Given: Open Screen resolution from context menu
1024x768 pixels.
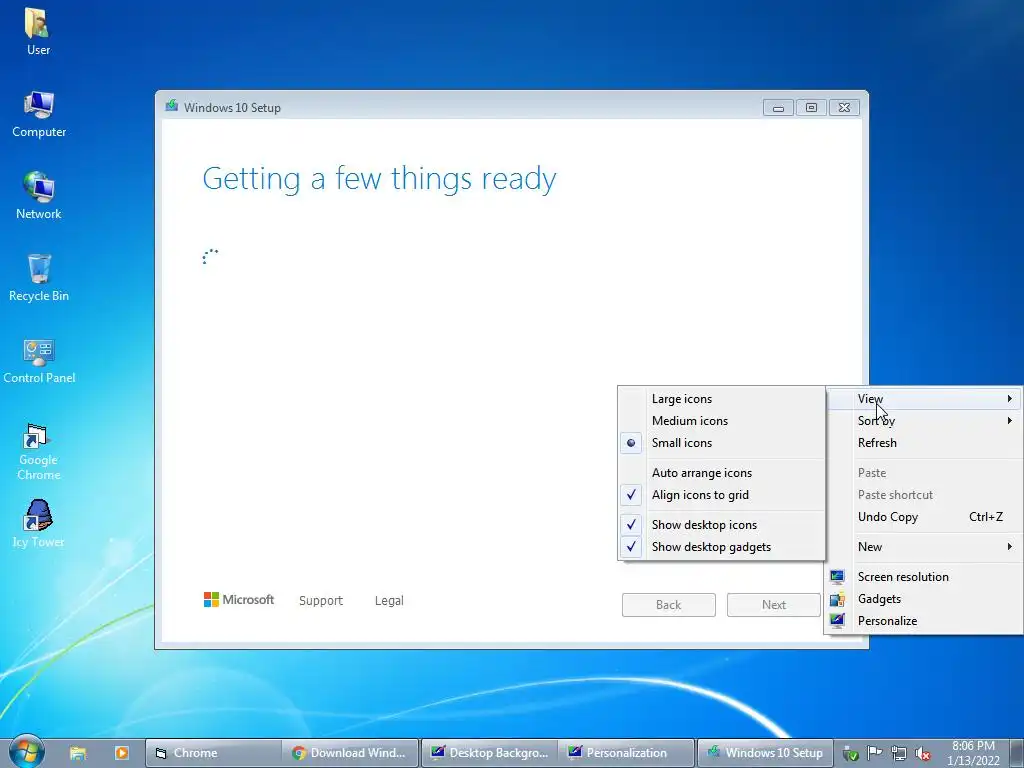Looking at the screenshot, I should point(923,577).
